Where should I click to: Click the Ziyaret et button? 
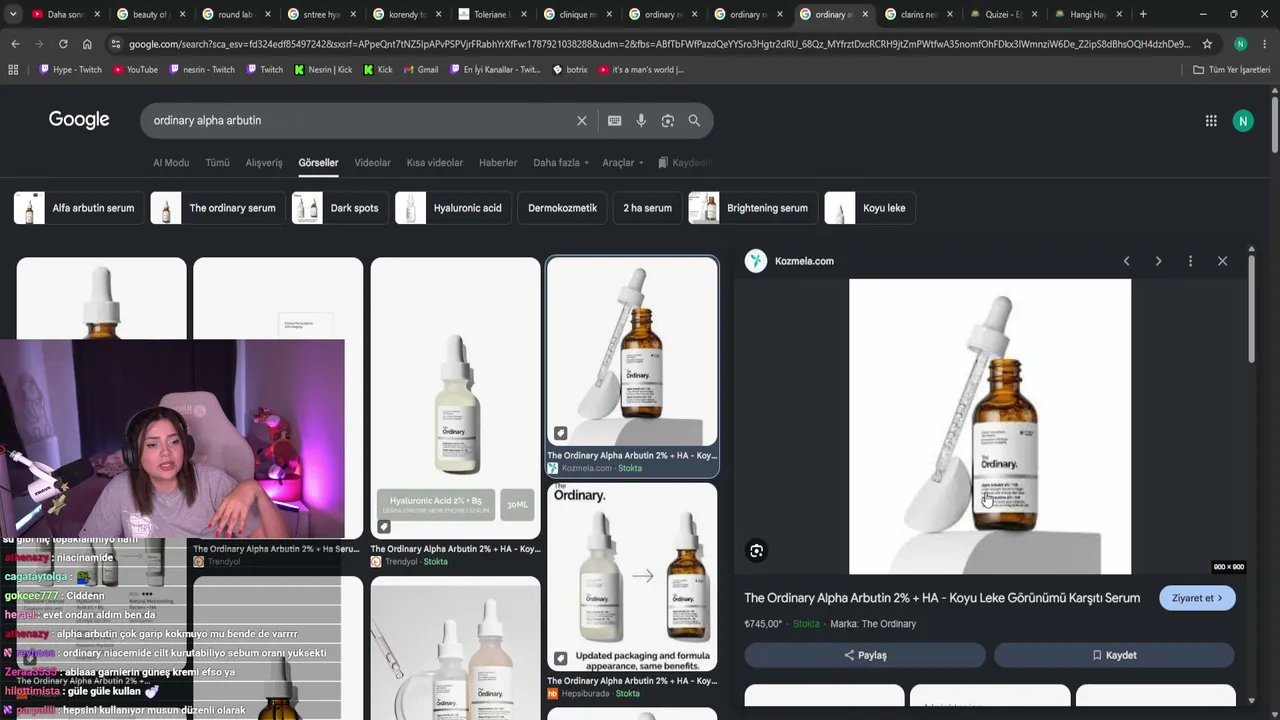pos(1197,598)
